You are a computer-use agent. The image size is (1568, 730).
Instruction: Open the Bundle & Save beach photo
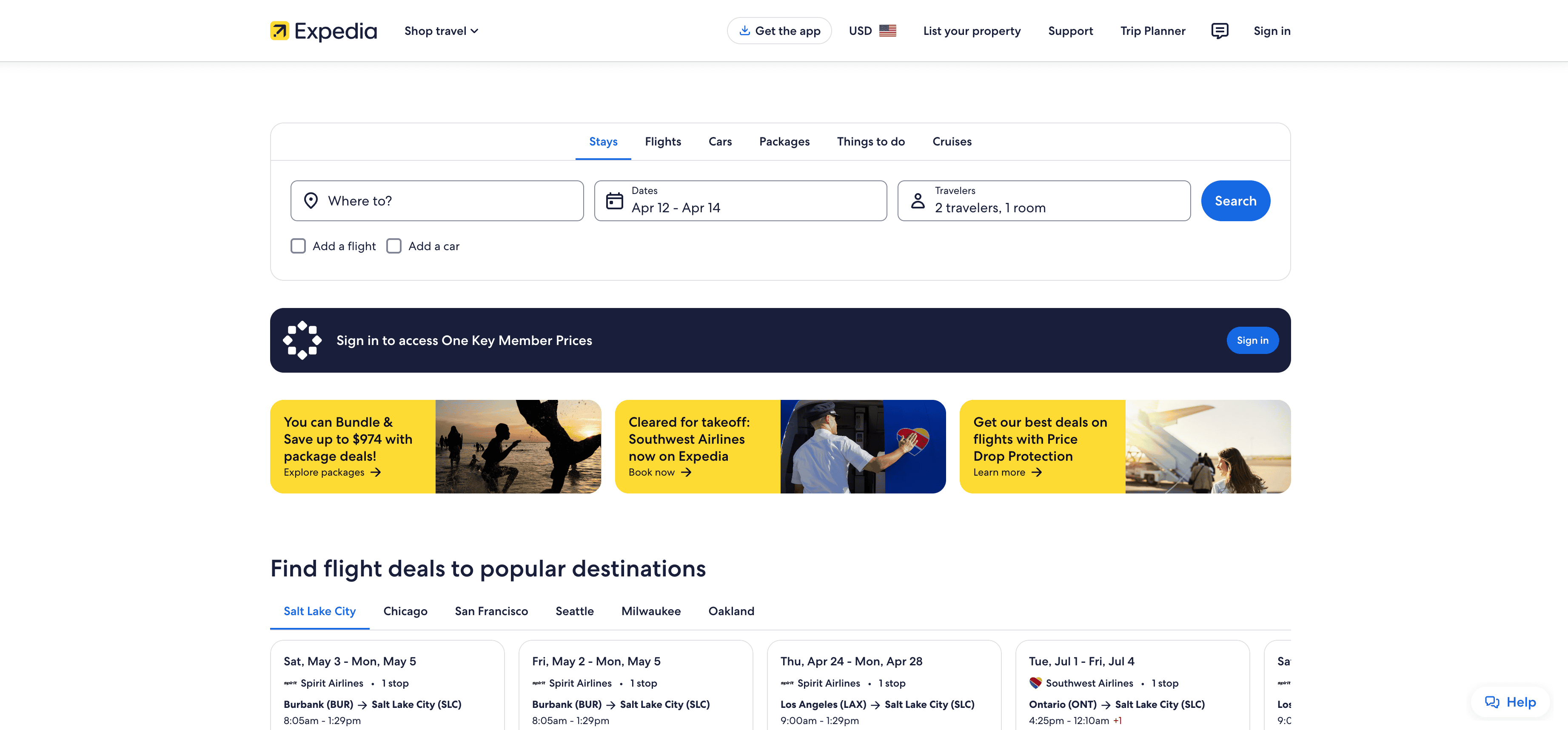(x=518, y=446)
